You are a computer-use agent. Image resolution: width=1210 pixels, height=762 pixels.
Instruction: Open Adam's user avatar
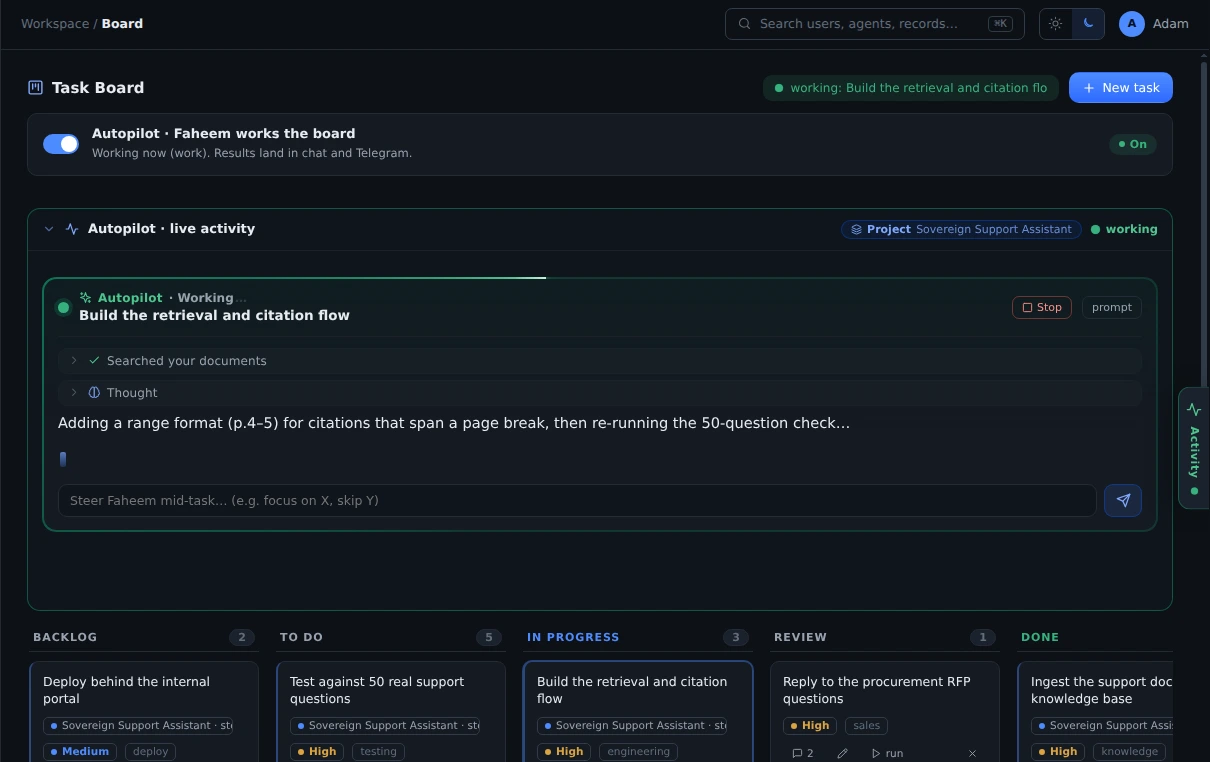1132,24
